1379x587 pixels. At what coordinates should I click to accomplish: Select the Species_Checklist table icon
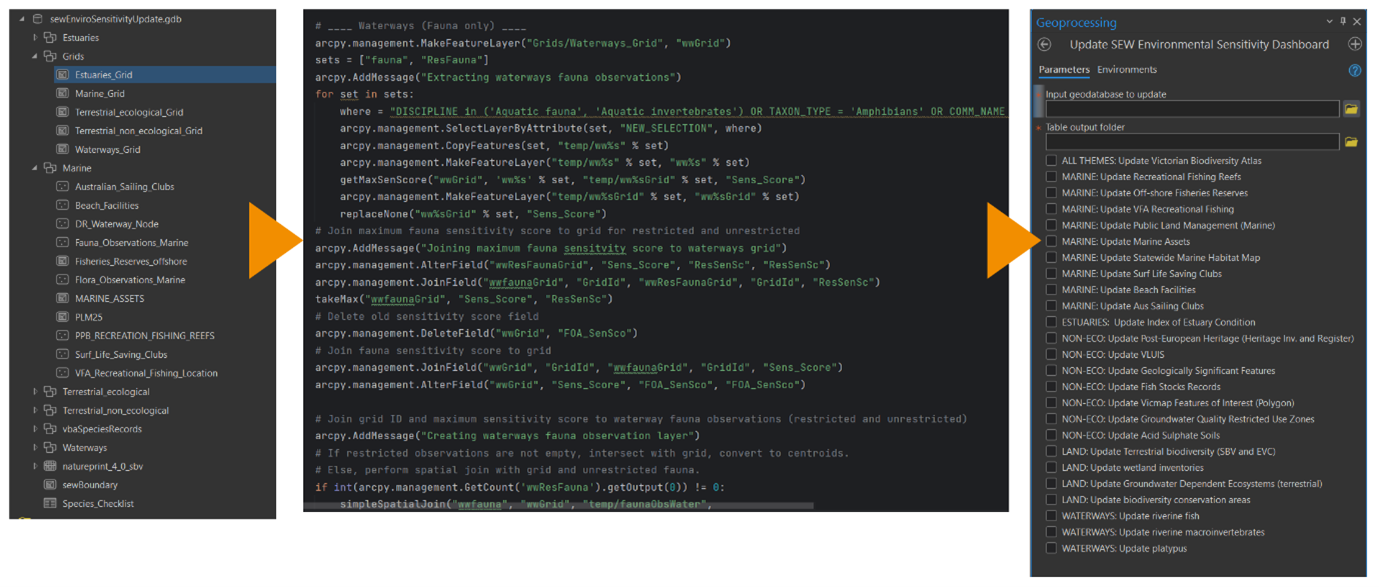pos(50,504)
